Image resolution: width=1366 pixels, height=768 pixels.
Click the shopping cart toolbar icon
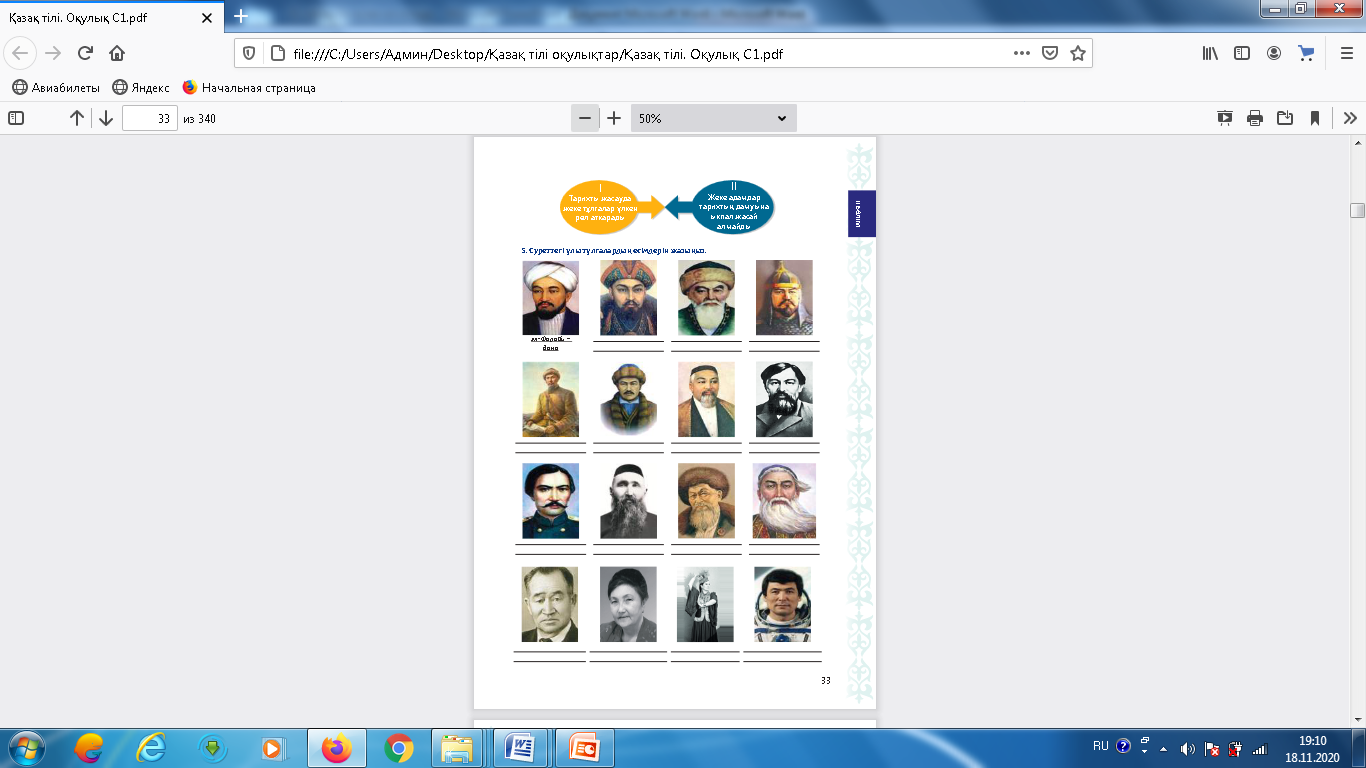(1306, 53)
